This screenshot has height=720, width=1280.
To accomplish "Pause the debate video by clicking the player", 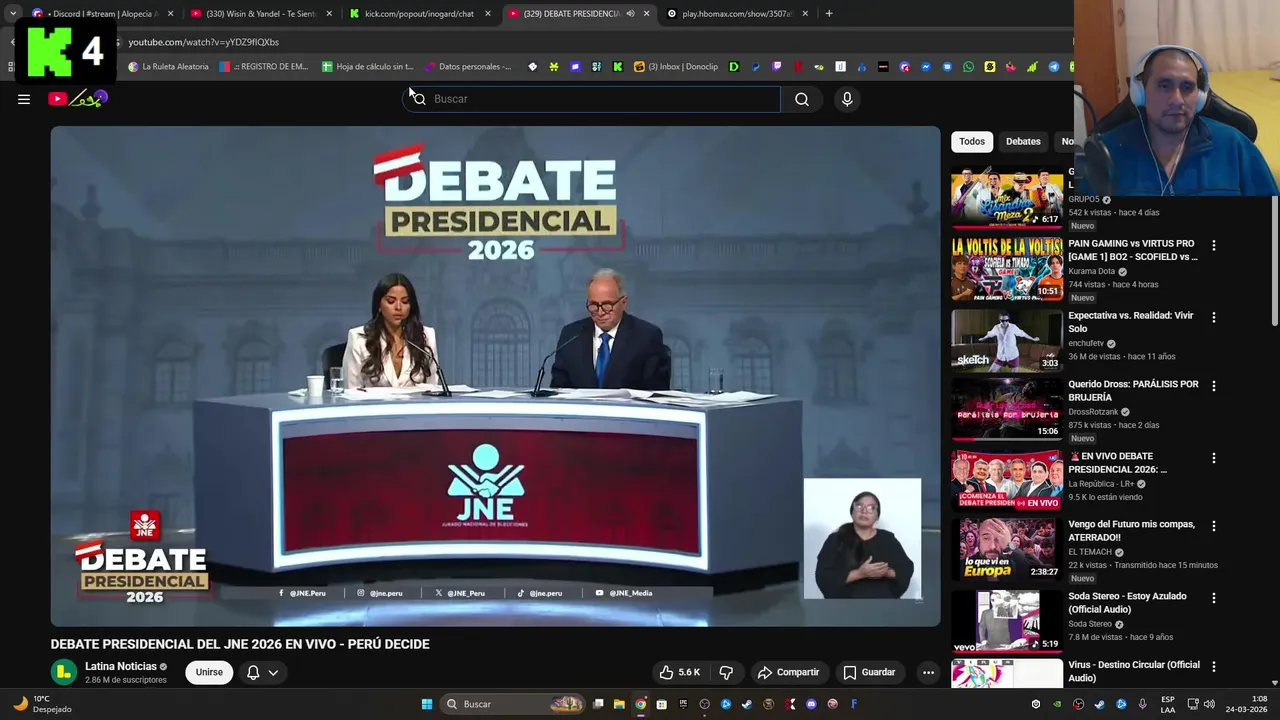I will (x=495, y=376).
